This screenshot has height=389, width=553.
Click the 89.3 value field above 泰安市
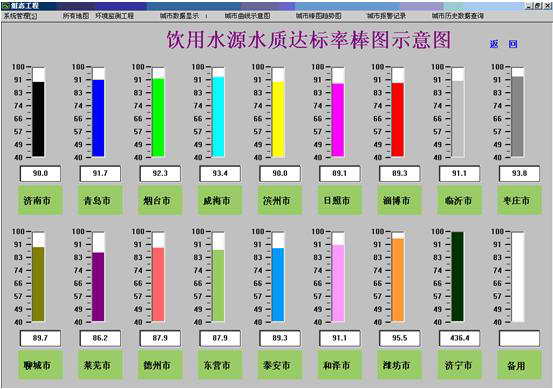280,338
